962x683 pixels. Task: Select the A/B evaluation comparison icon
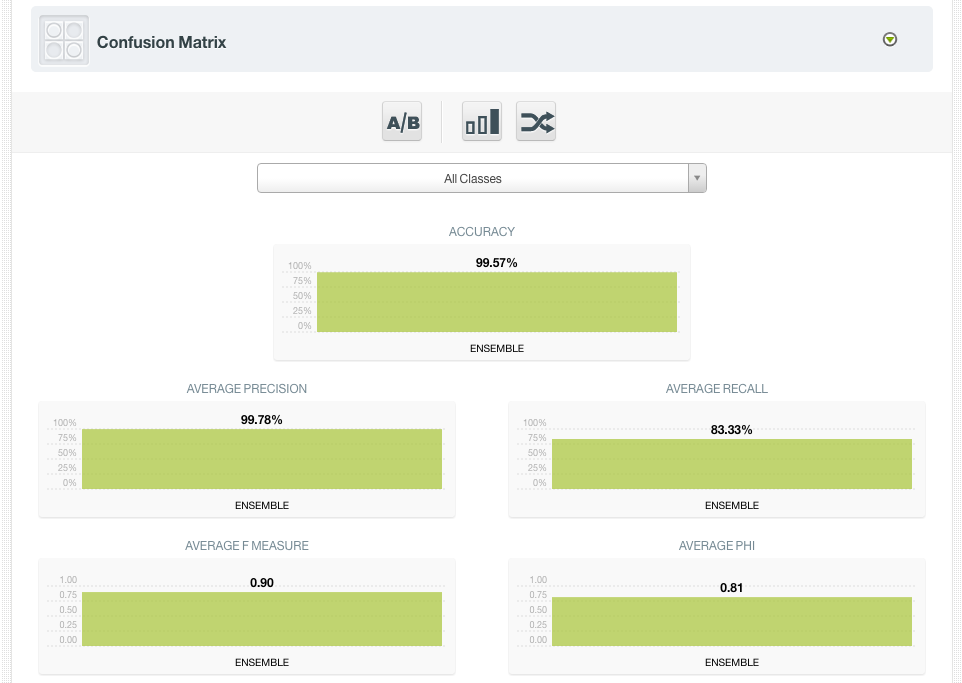[401, 120]
